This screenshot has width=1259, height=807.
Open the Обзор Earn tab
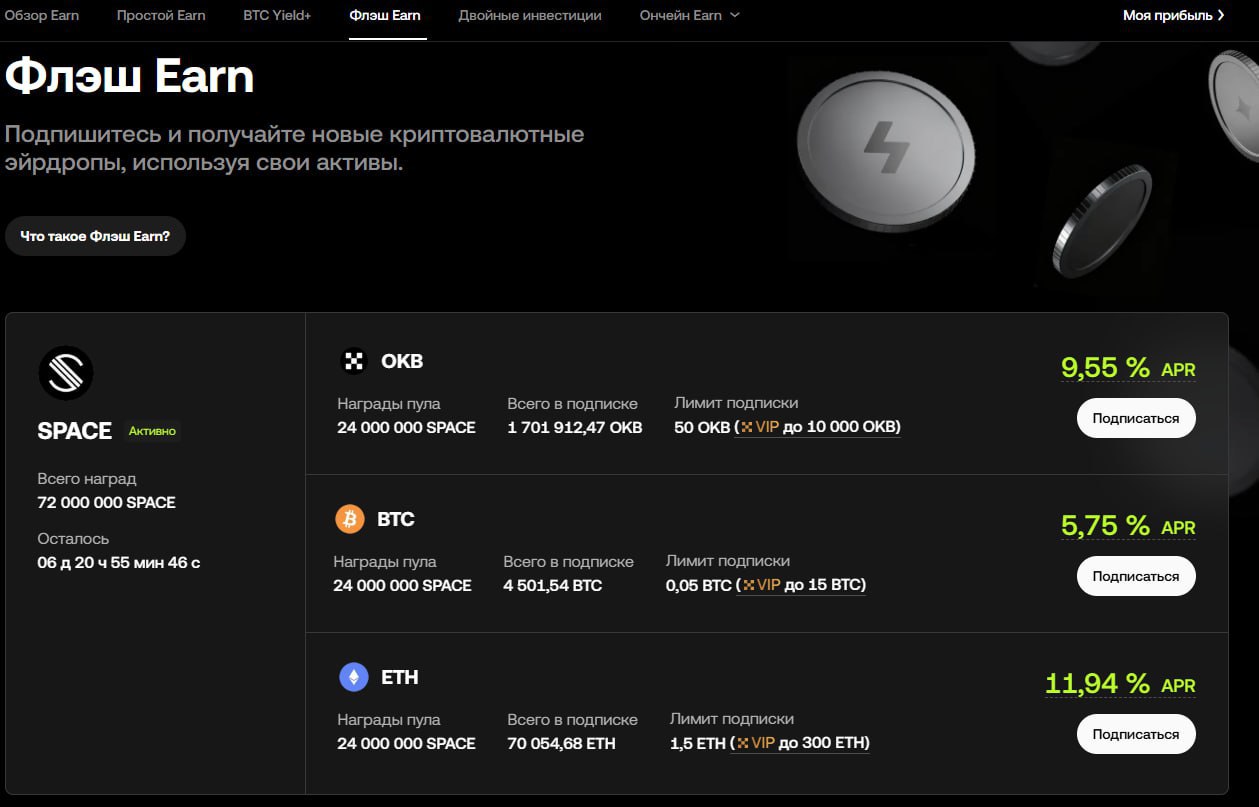[42, 16]
